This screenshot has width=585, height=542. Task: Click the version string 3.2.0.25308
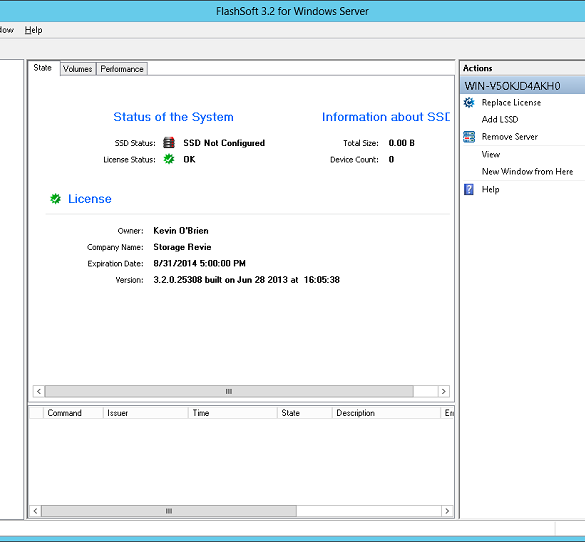[178, 280]
